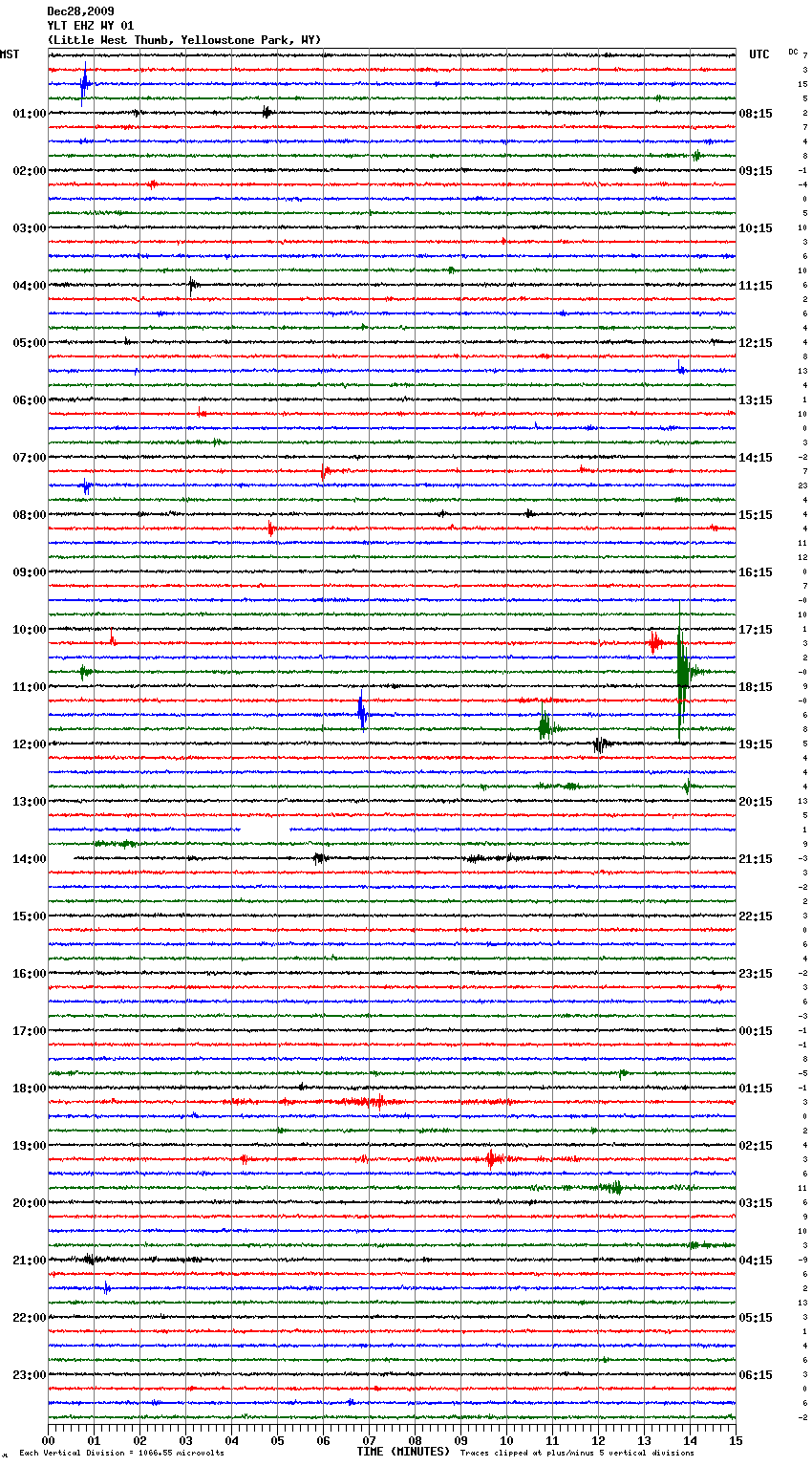The width and height of the screenshot is (812, 1466).
Task: Click the 06:15 UTC time label
Action: click(x=756, y=1375)
